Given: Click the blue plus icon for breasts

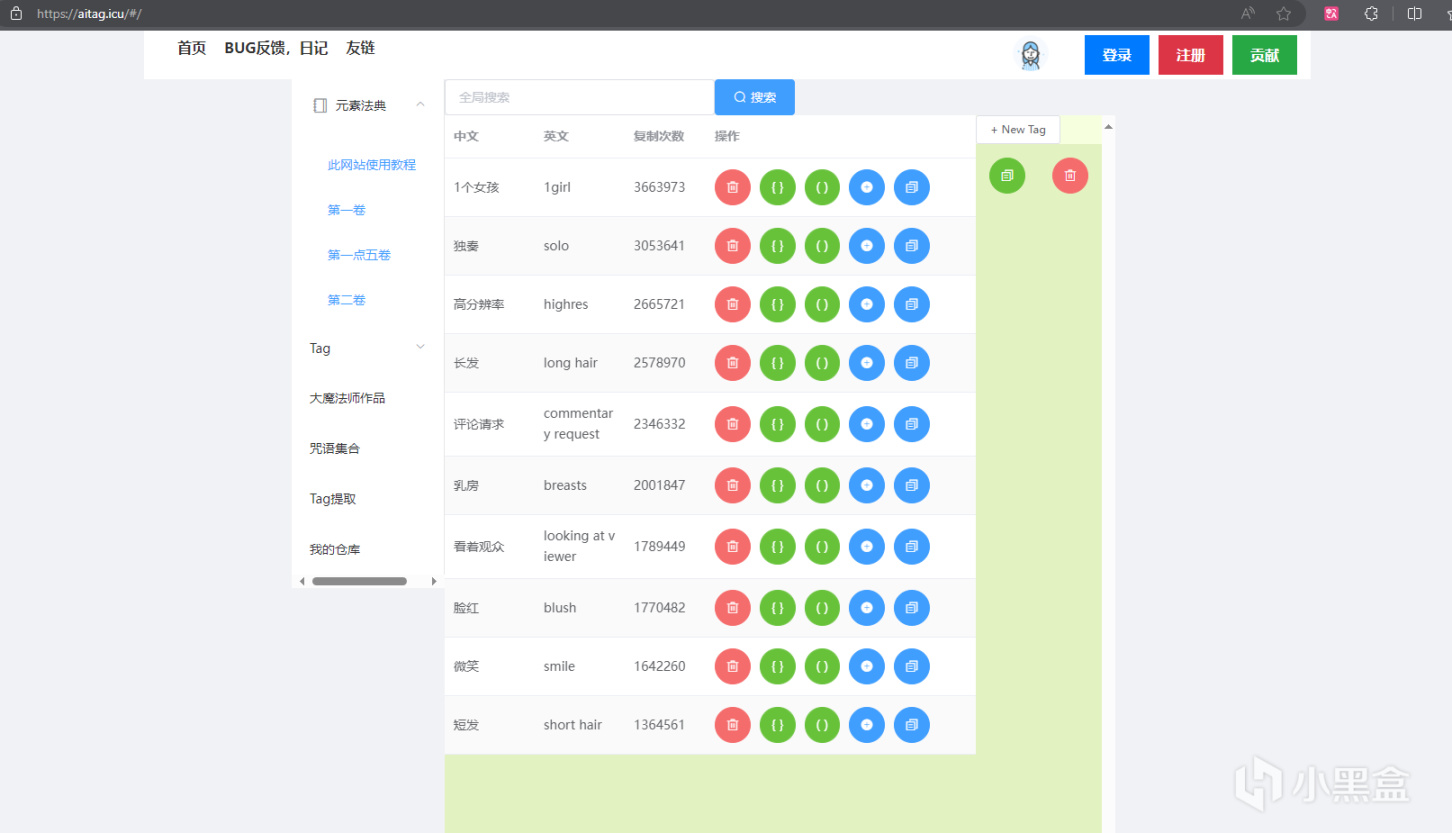Looking at the screenshot, I should click(x=867, y=485).
